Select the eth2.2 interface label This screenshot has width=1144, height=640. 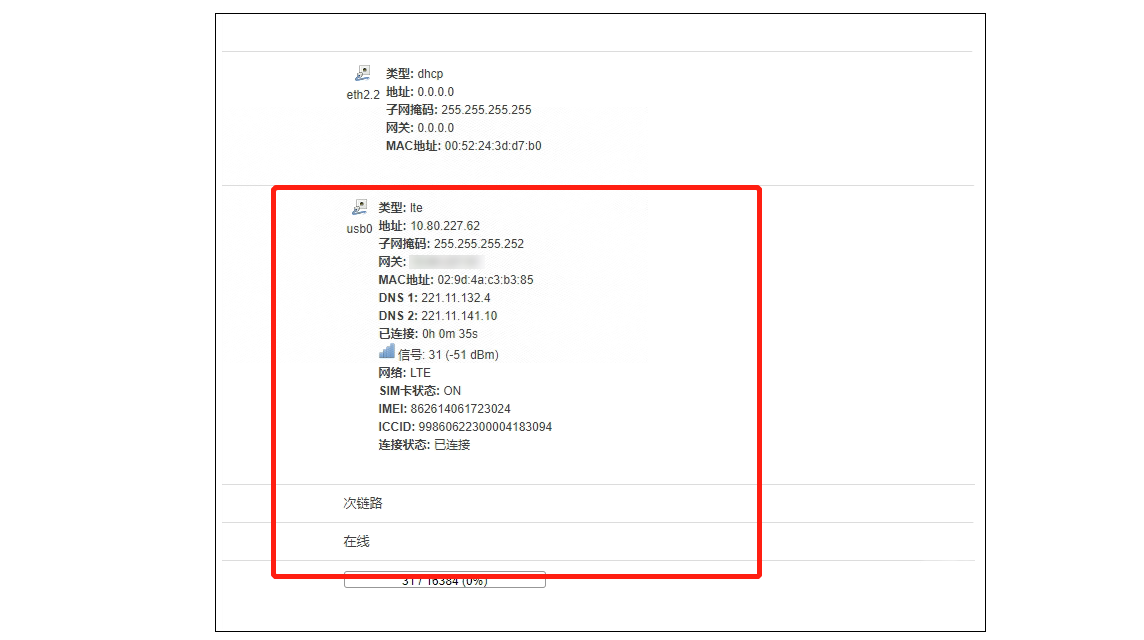click(361, 95)
